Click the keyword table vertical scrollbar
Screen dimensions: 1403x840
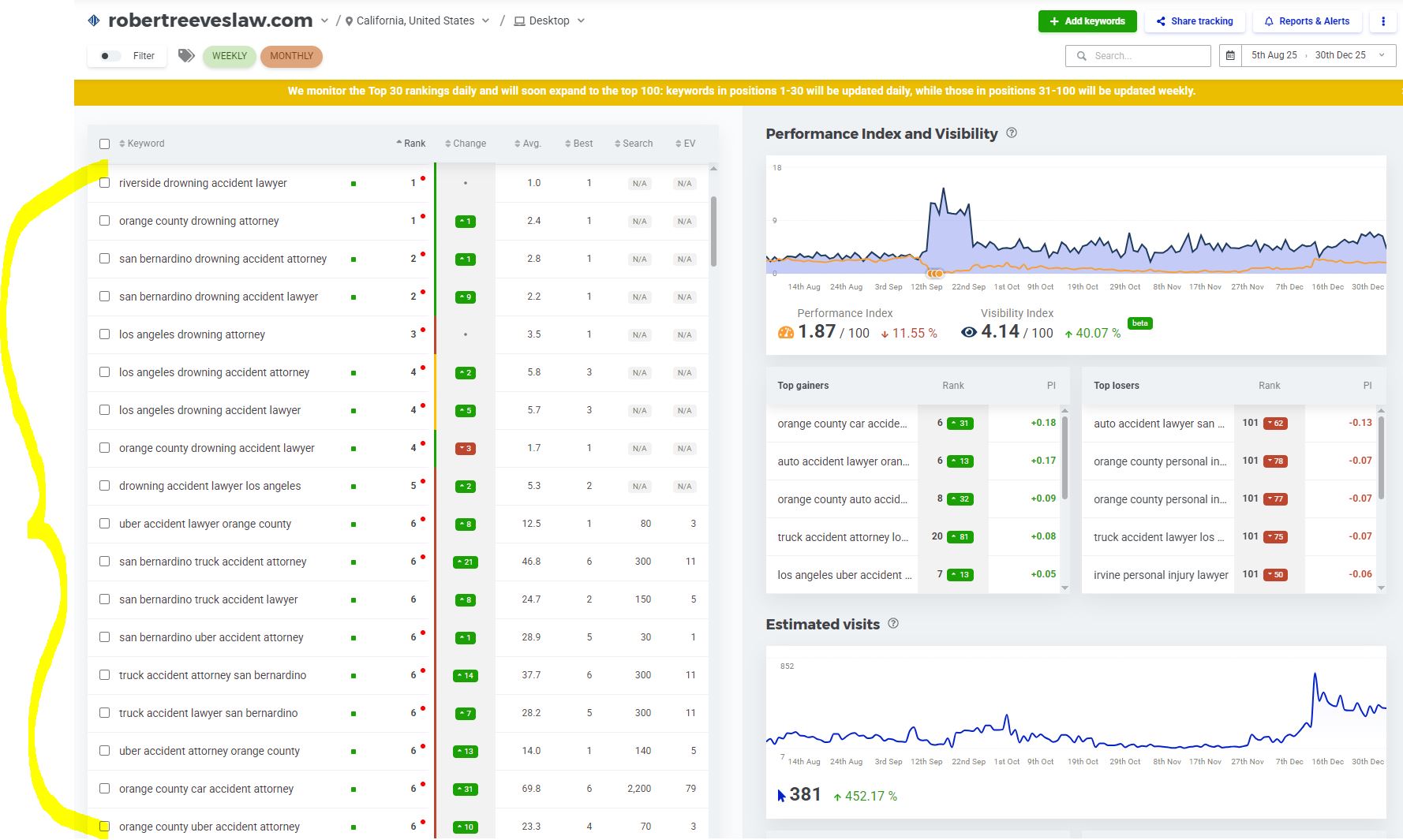tap(713, 231)
